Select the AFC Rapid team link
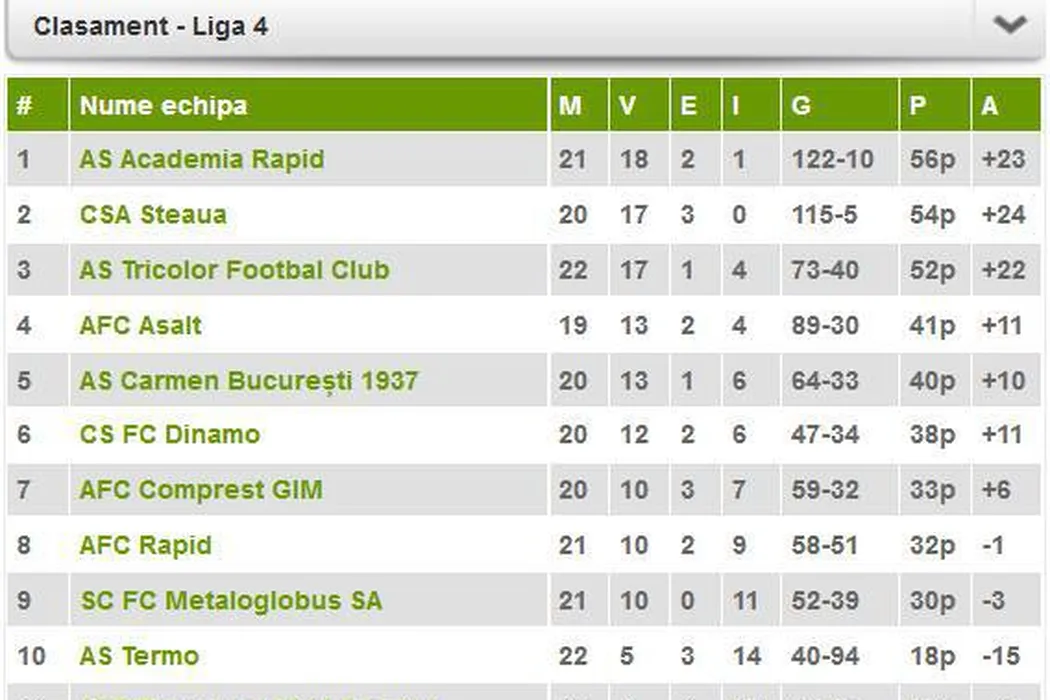 tap(146, 546)
